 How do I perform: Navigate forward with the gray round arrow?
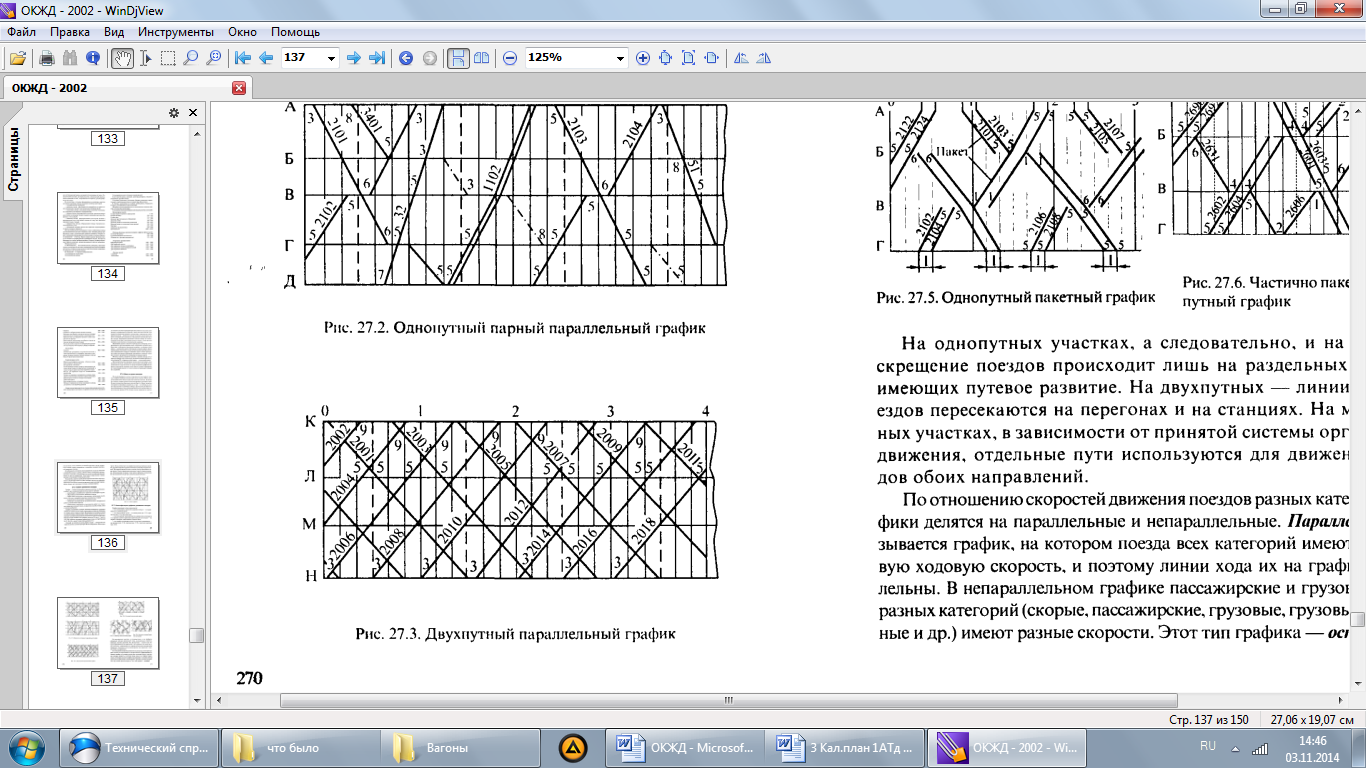pos(430,58)
